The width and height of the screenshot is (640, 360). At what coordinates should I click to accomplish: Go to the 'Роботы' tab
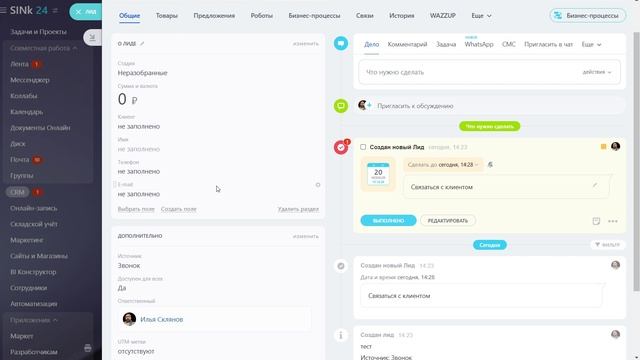pyautogui.click(x=262, y=16)
